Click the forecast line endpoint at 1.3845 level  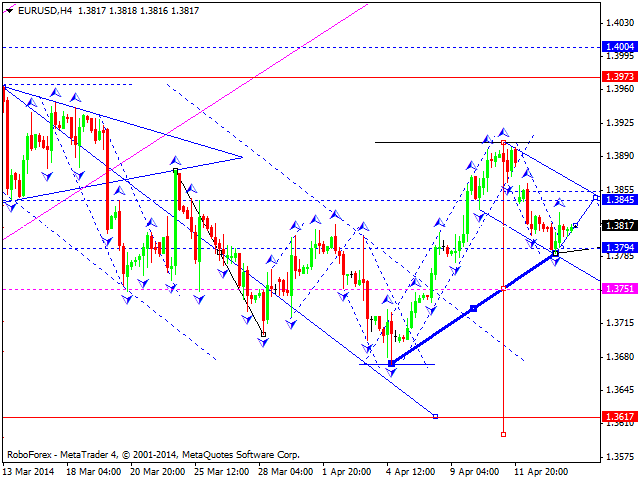point(596,198)
